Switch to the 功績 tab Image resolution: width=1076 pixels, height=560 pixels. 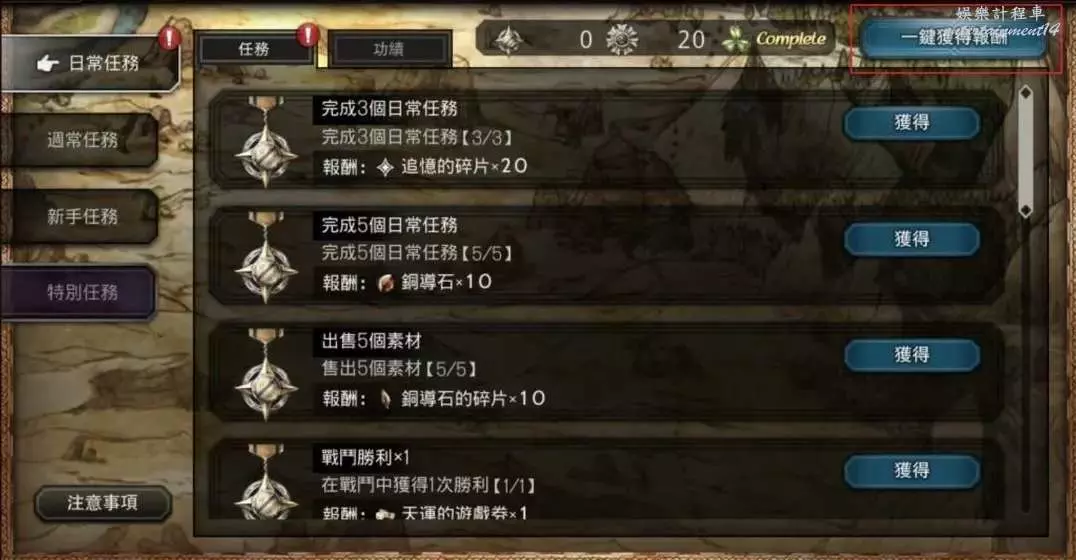[x=389, y=49]
